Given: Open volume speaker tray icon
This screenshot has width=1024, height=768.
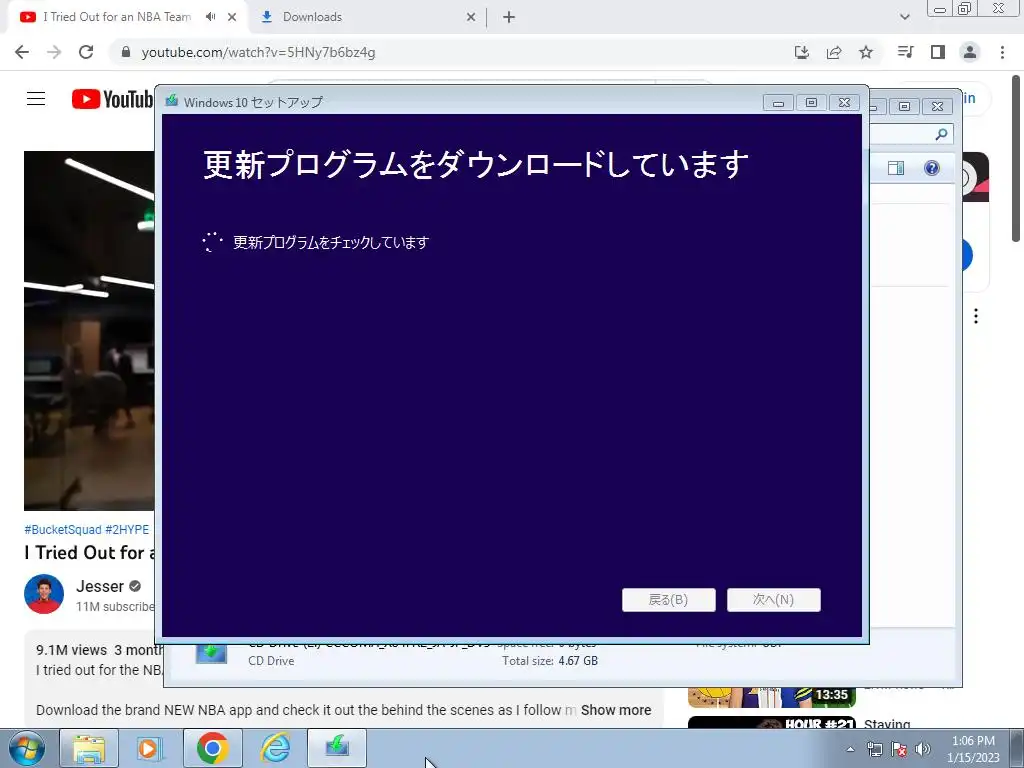Looking at the screenshot, I should [922, 749].
